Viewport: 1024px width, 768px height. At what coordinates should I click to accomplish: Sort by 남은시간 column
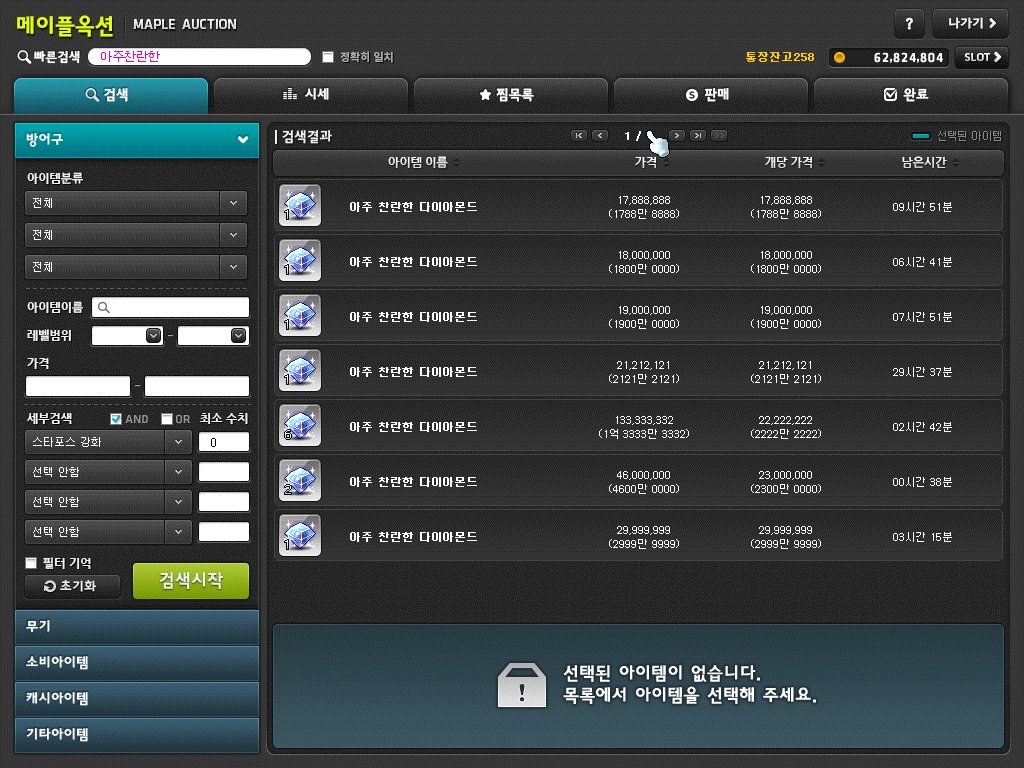(930, 163)
